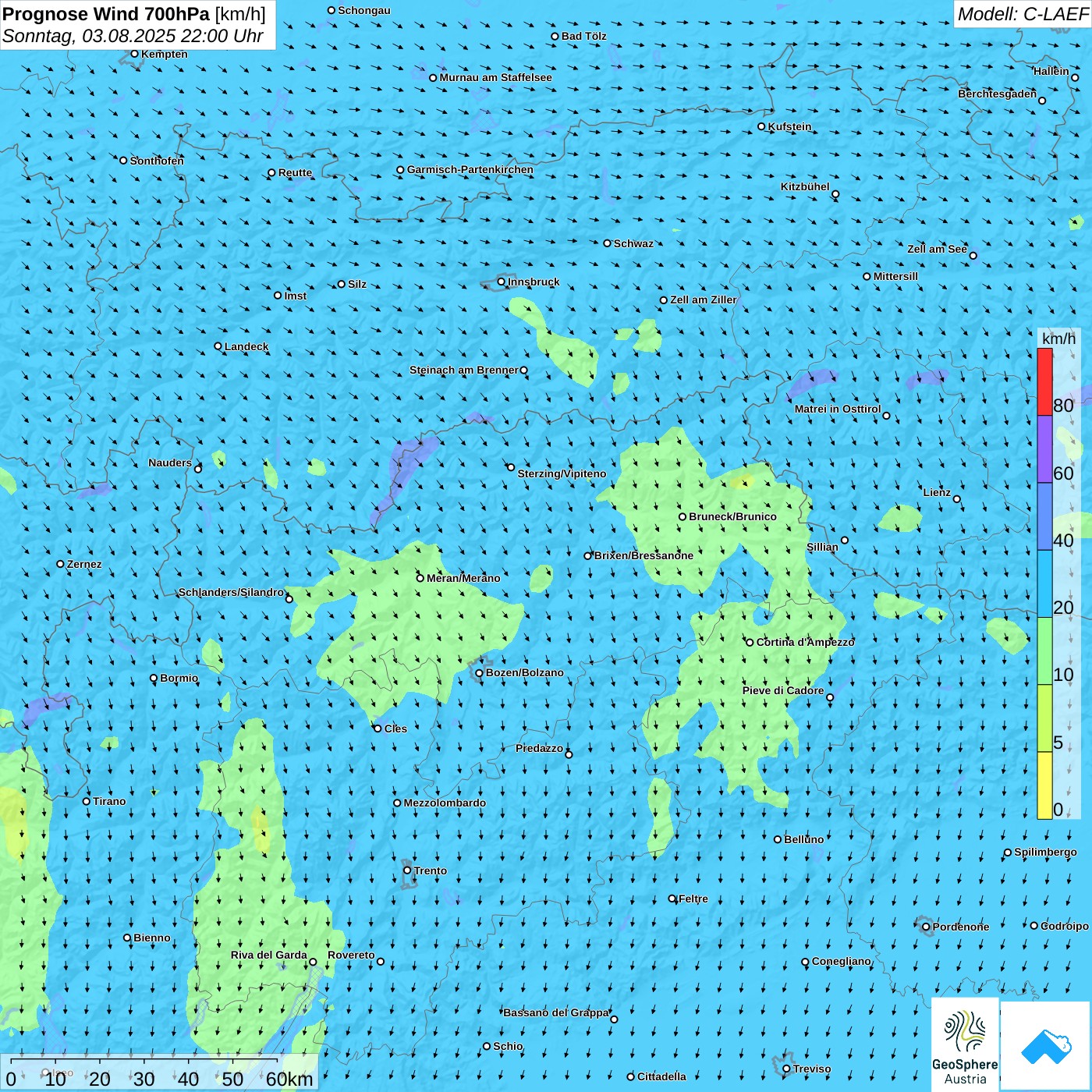Click the GeoSphere Austria logo
The height and width of the screenshot is (1092, 1092).
(x=965, y=1044)
